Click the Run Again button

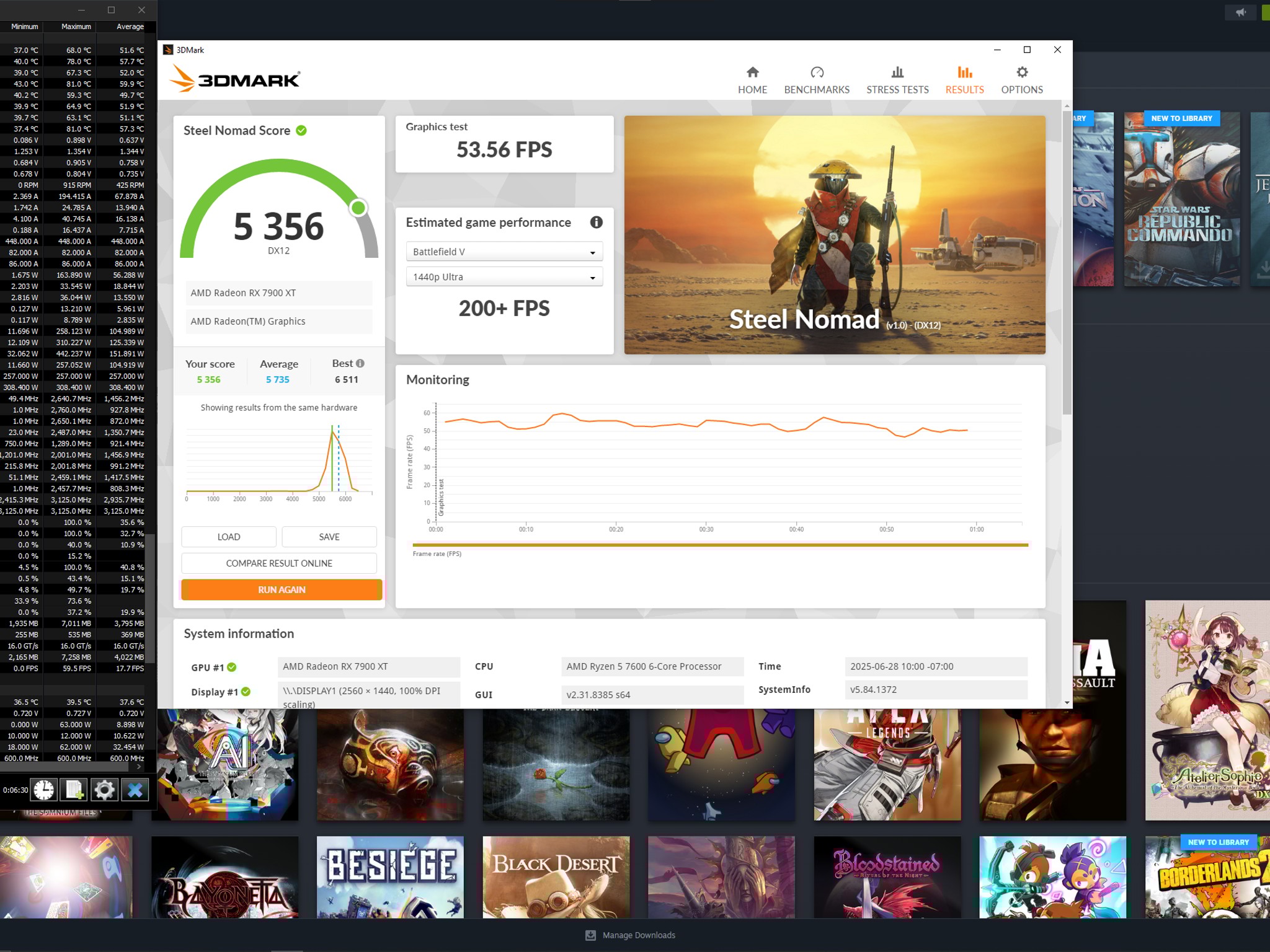click(x=282, y=589)
